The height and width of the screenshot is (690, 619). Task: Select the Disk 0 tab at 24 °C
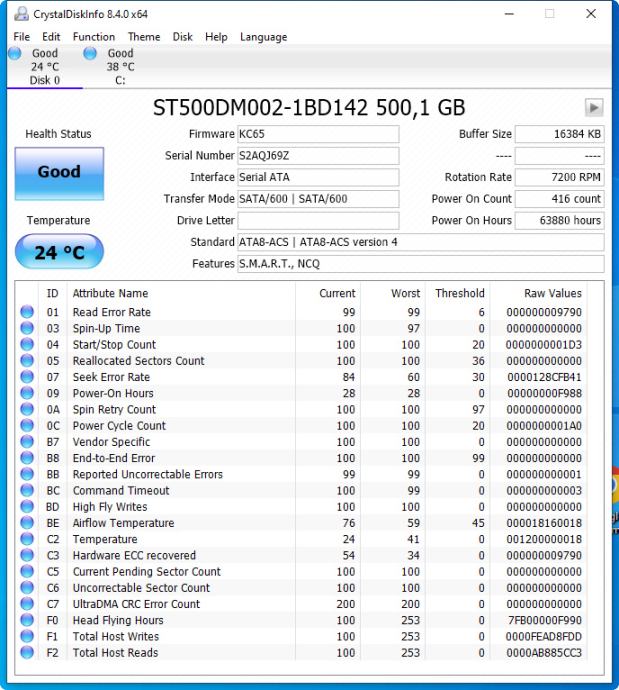point(44,66)
